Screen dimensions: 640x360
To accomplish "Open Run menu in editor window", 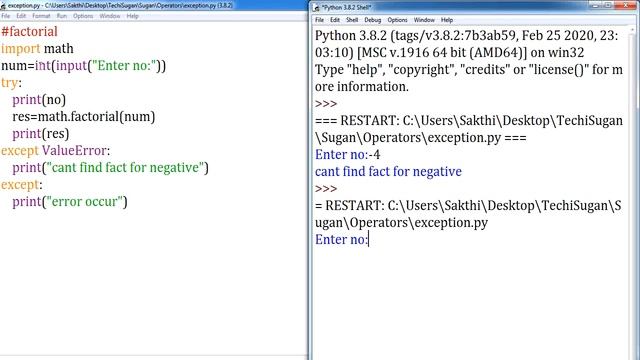I will [x=62, y=16].
